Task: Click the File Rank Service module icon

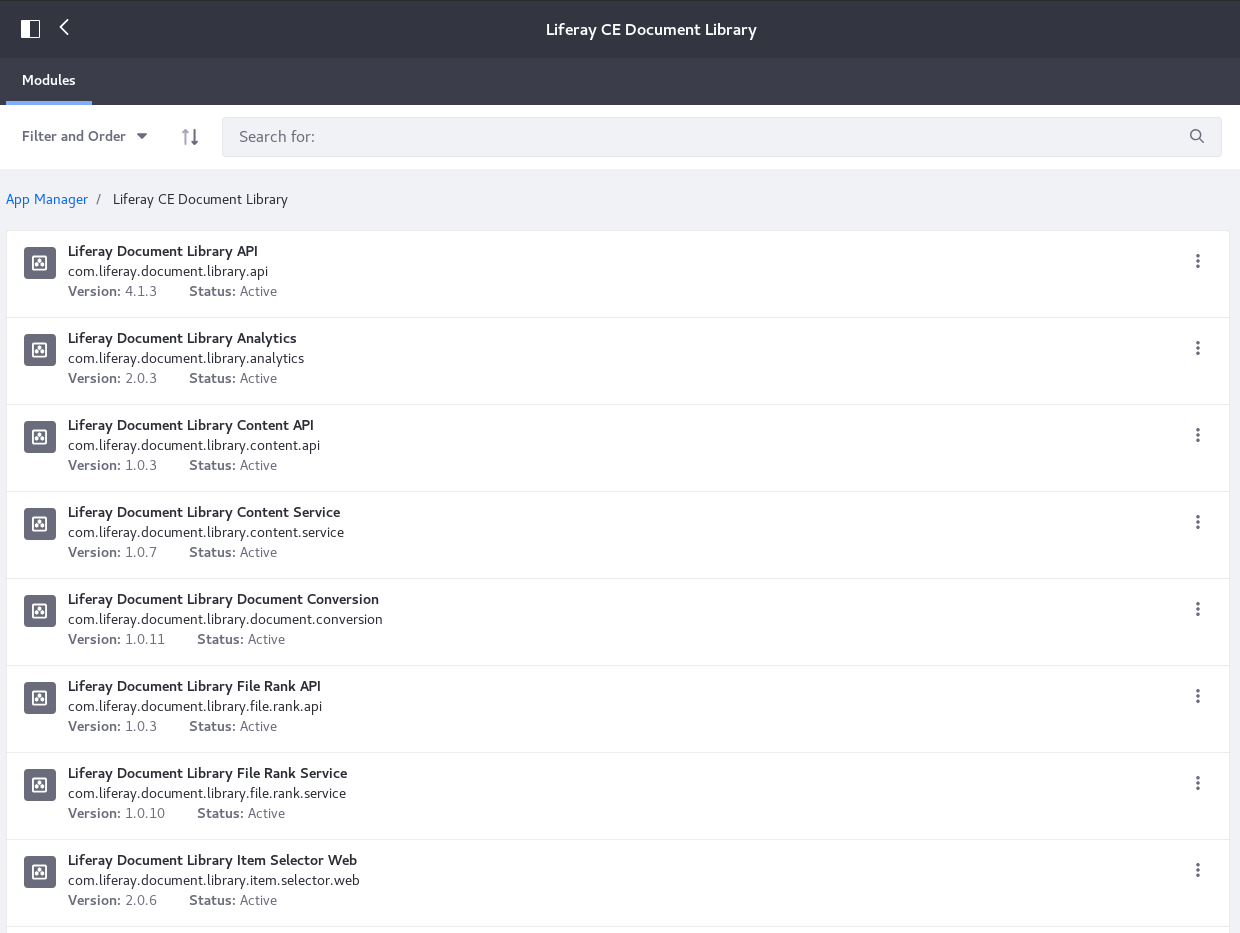Action: point(40,785)
